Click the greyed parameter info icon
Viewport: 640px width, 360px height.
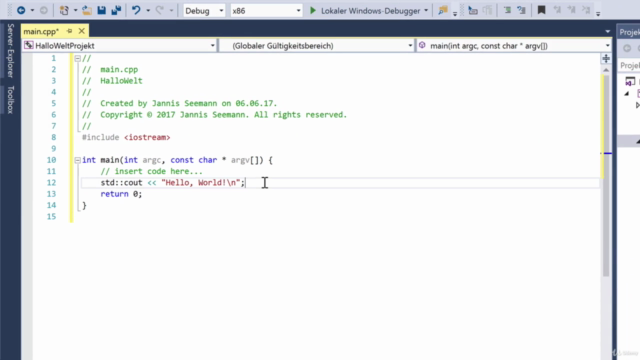pyautogui.click(x=488, y=11)
